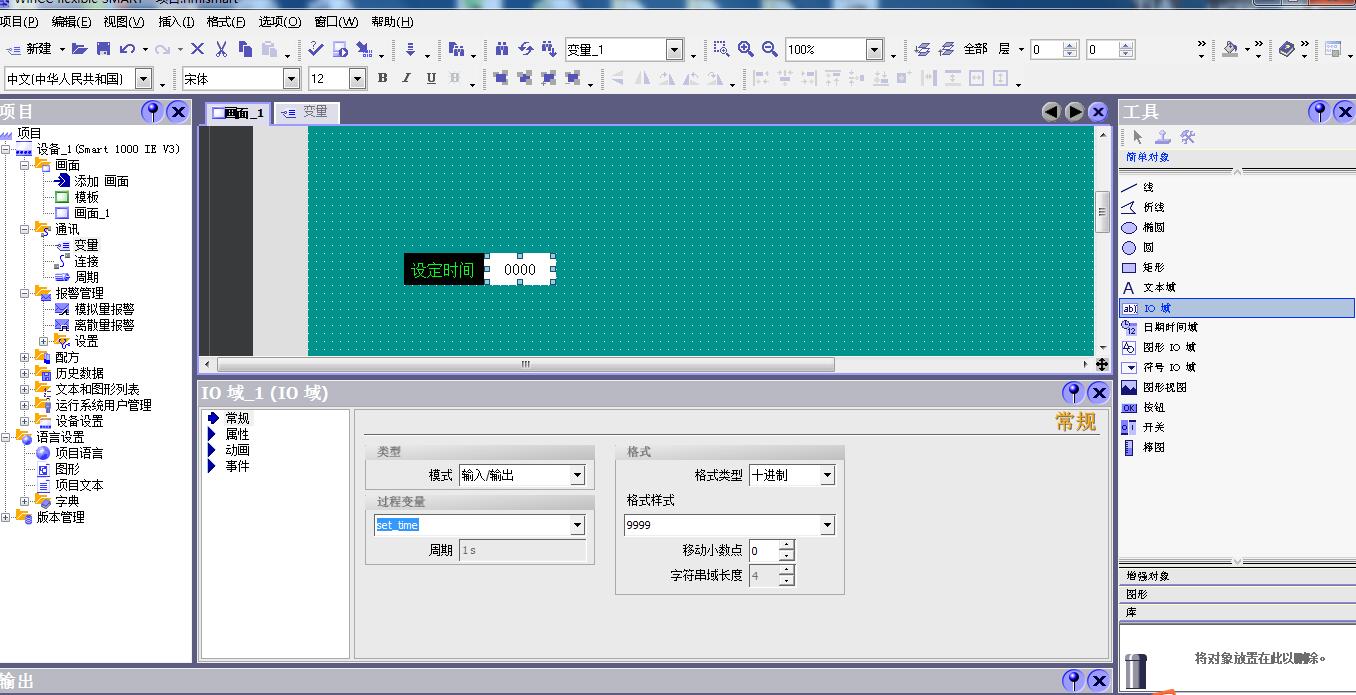
Task: Click the Save project toolbar icon
Action: coord(103,49)
